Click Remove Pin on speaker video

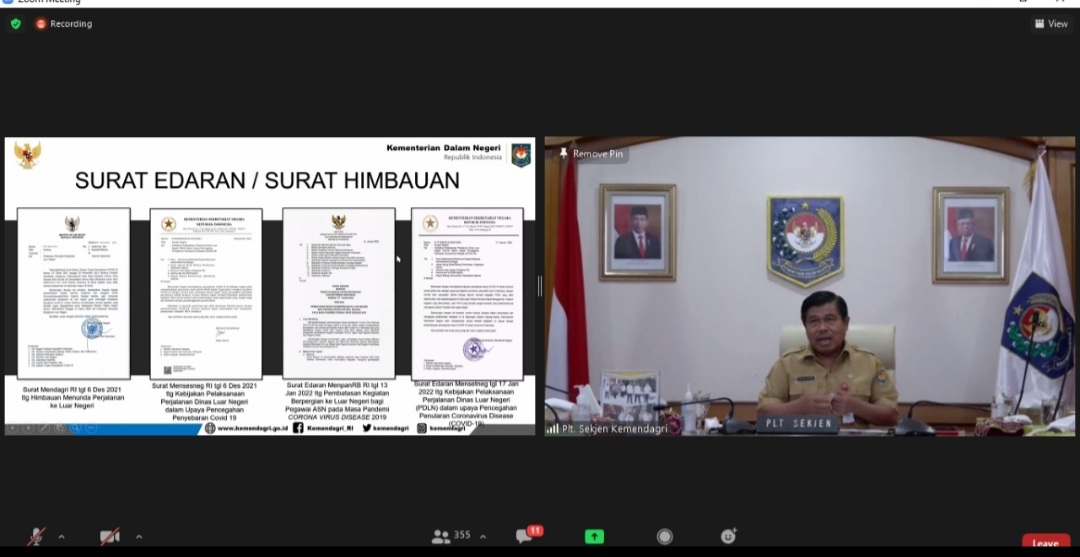[x=593, y=154]
